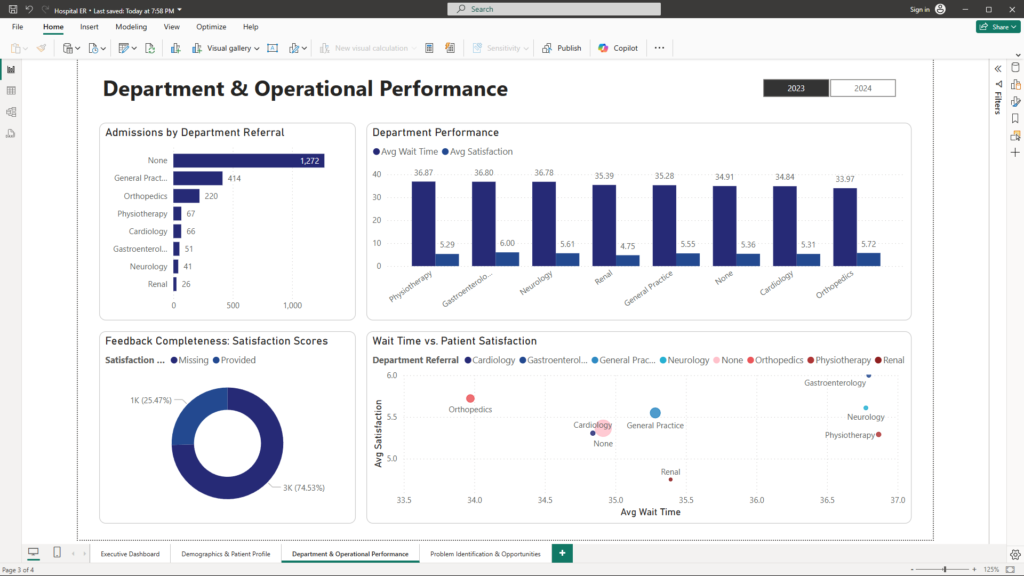
Task: Open the Bookmarks pane icon
Action: 1015,118
